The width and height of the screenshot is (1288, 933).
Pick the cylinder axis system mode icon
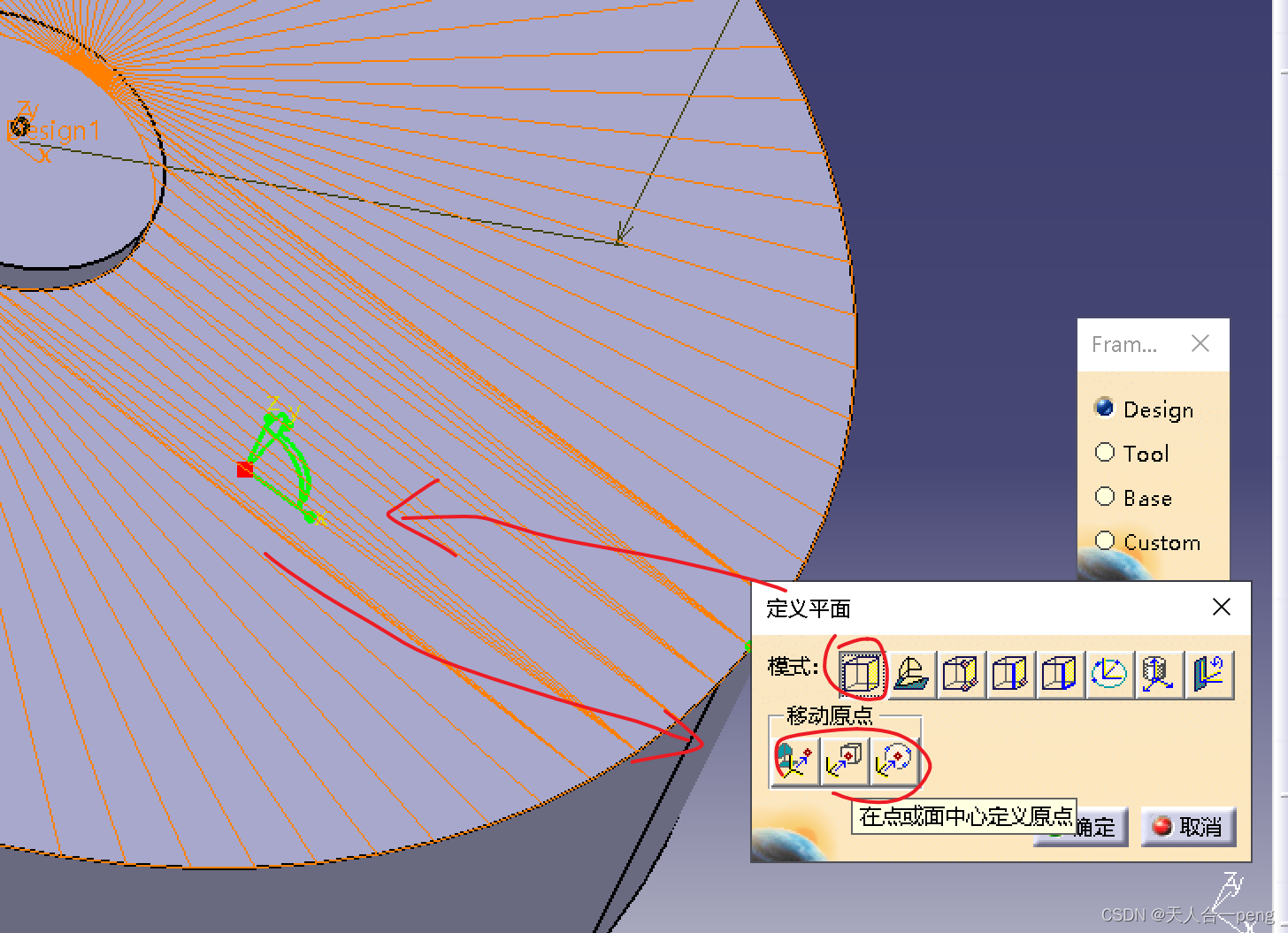point(1159,675)
